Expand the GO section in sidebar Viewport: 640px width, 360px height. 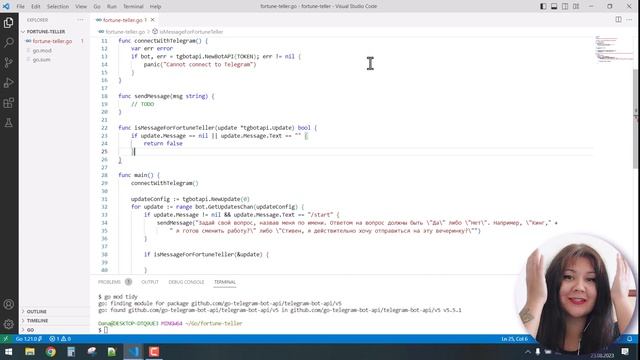(31, 330)
